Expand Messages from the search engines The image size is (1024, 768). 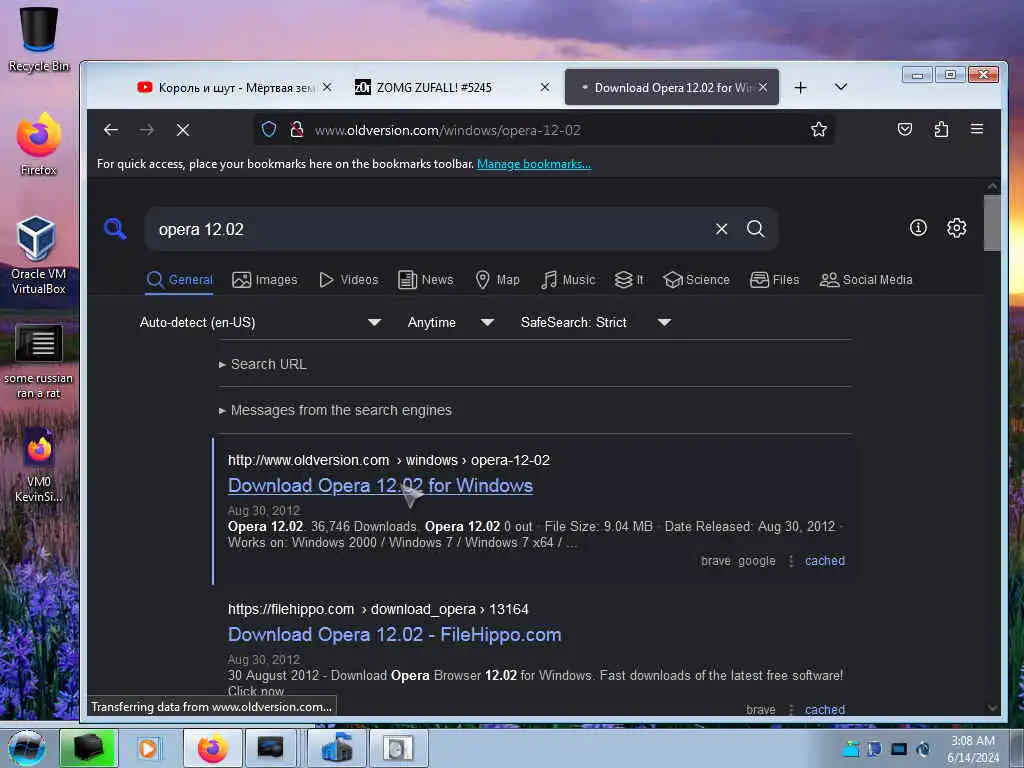(335, 410)
